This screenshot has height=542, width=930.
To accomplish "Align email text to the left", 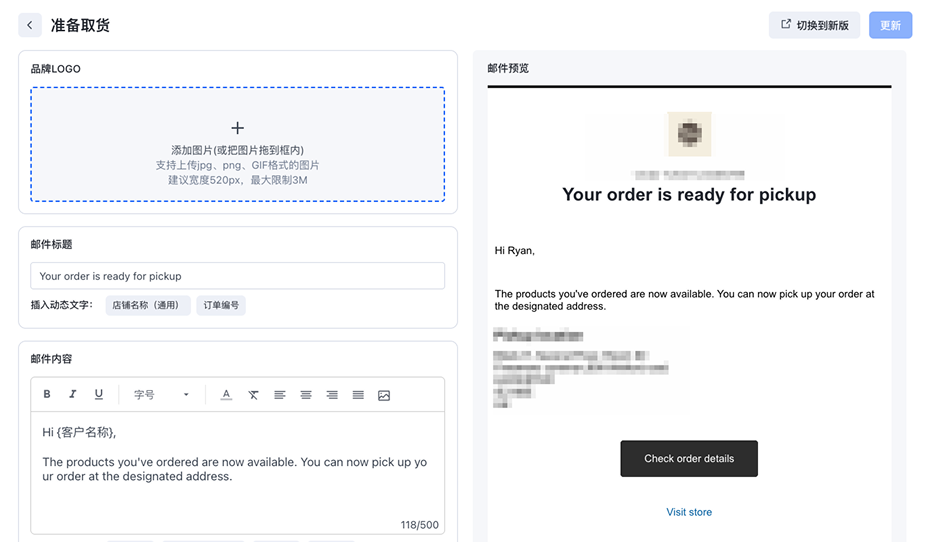I will point(280,395).
